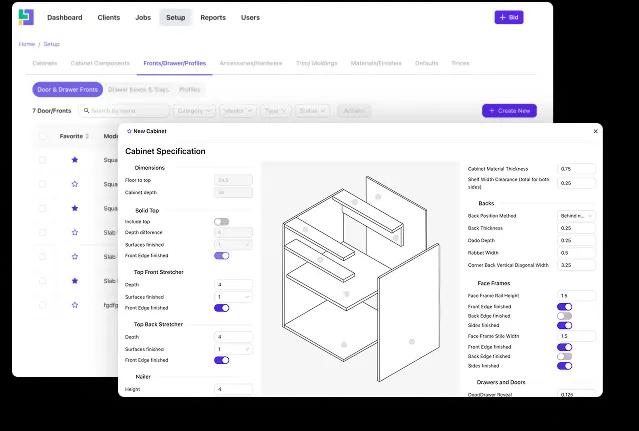The width and height of the screenshot is (639, 431).
Task: Close the New Cabinet dialog
Action: [596, 131]
